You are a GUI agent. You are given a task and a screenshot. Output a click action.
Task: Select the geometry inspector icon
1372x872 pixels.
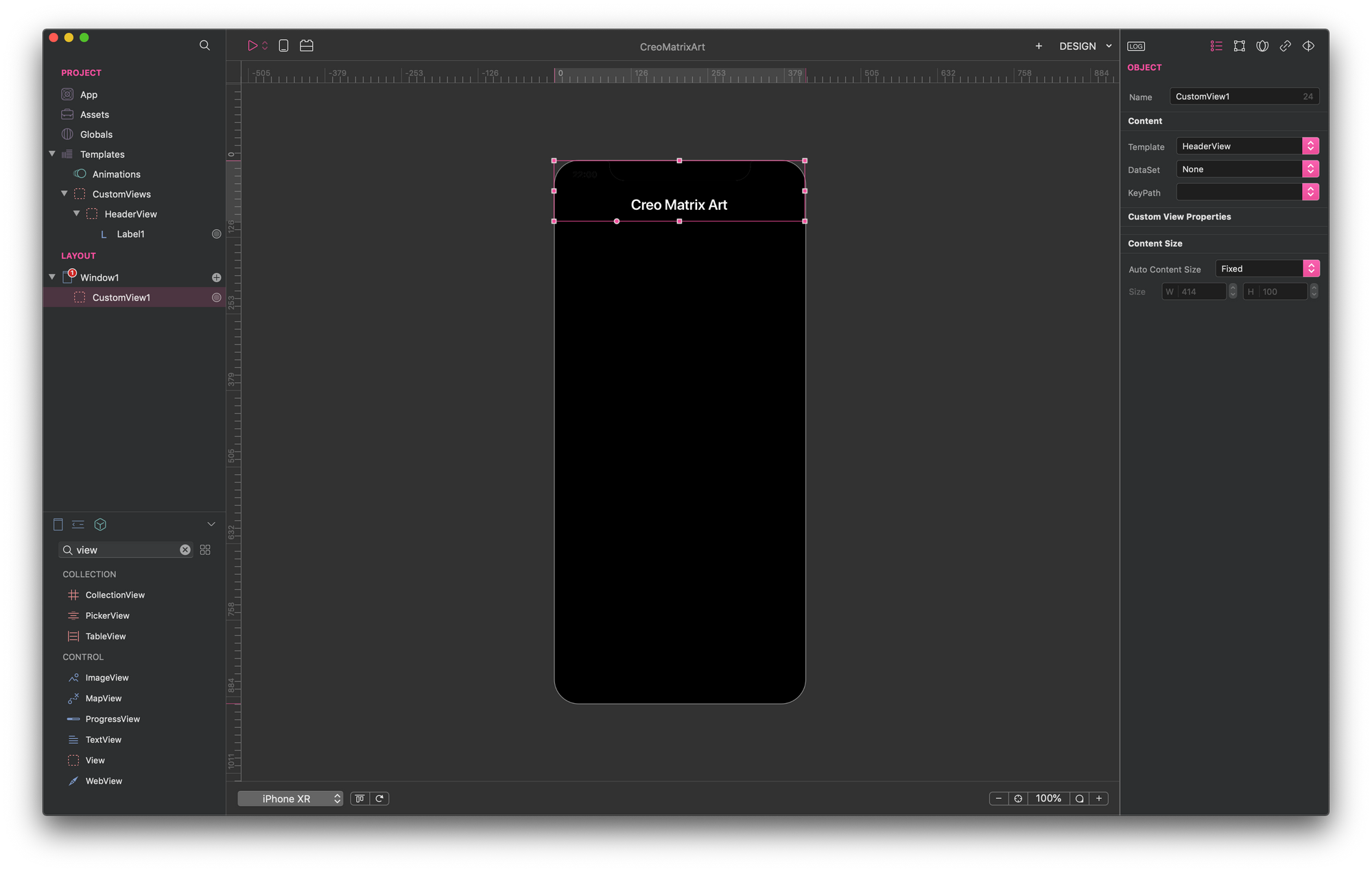tap(1239, 46)
